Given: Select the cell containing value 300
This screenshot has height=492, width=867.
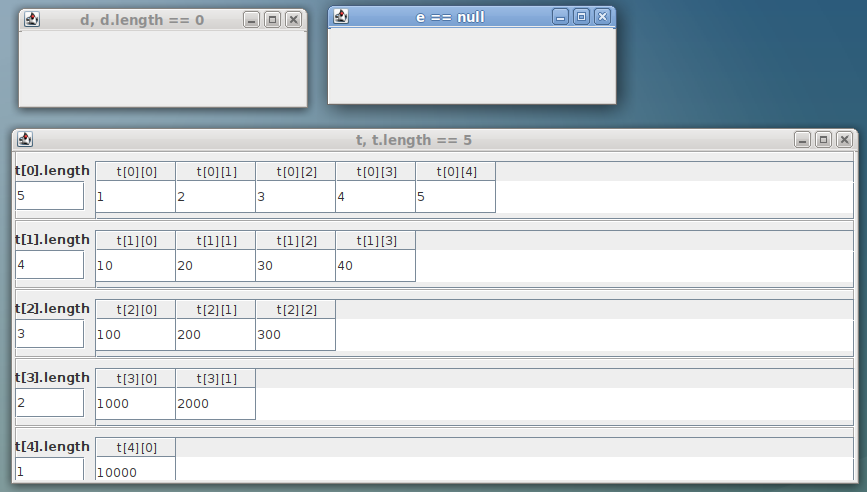Looking at the screenshot, I should click(x=295, y=335).
